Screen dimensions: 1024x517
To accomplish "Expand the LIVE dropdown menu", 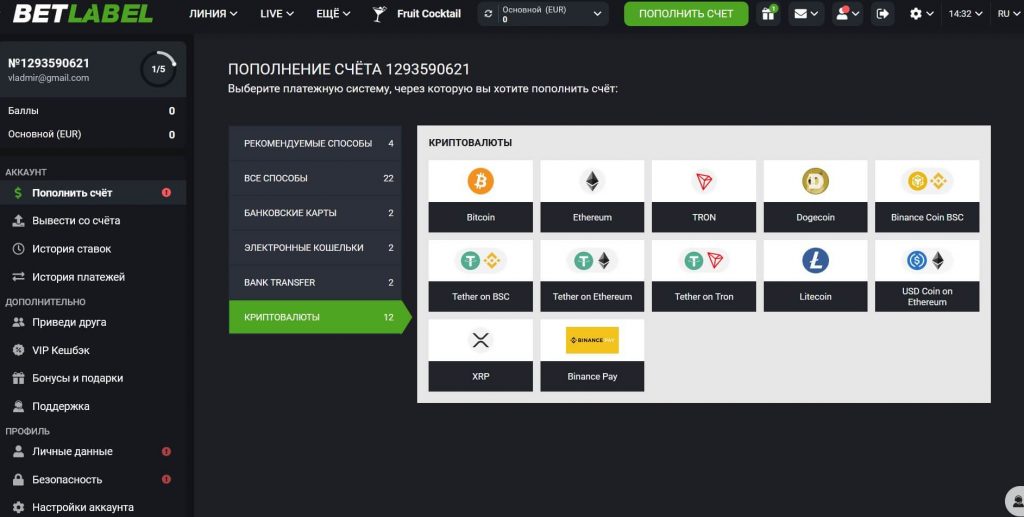I will point(277,14).
